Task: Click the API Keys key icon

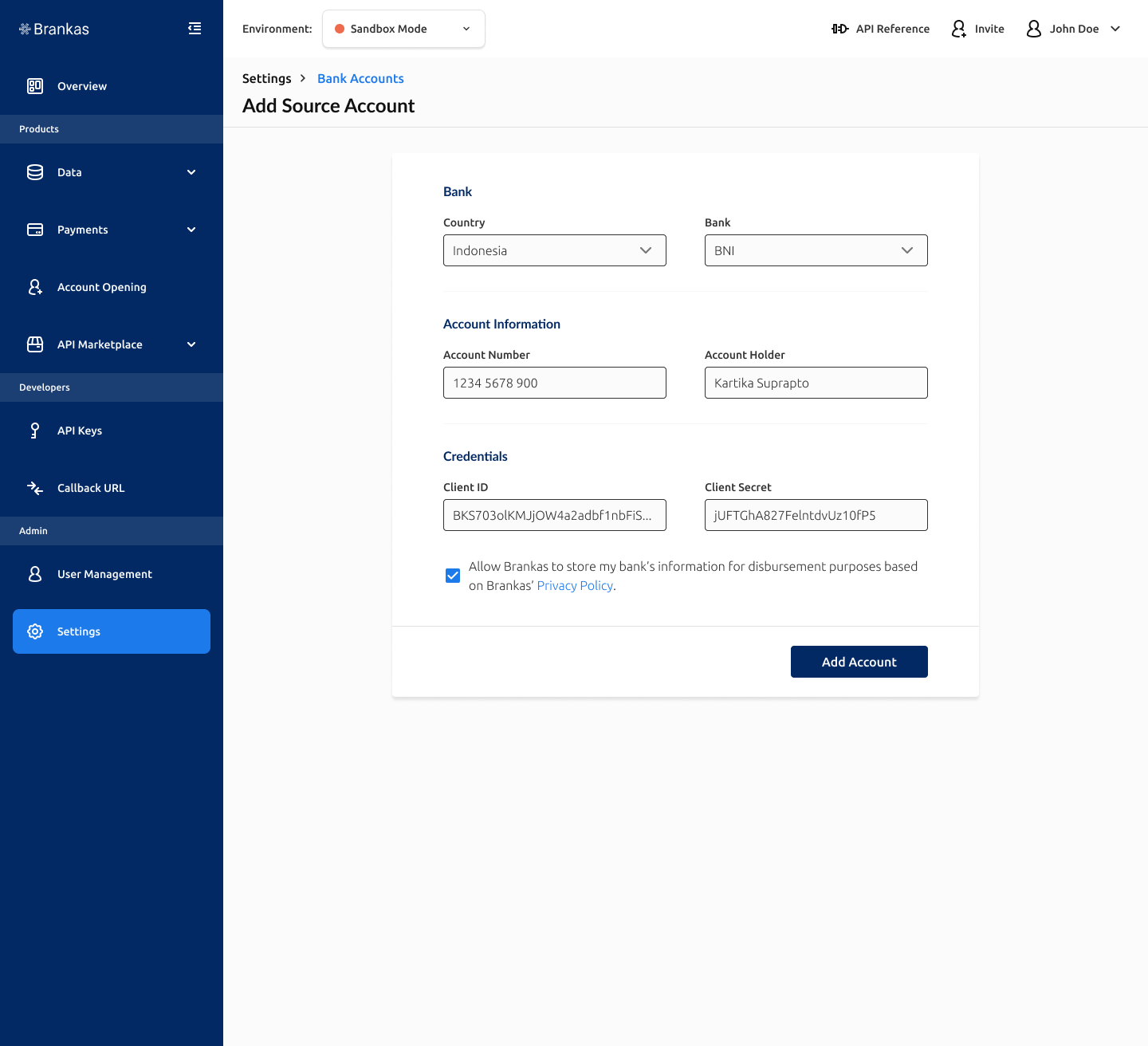Action: (x=35, y=431)
